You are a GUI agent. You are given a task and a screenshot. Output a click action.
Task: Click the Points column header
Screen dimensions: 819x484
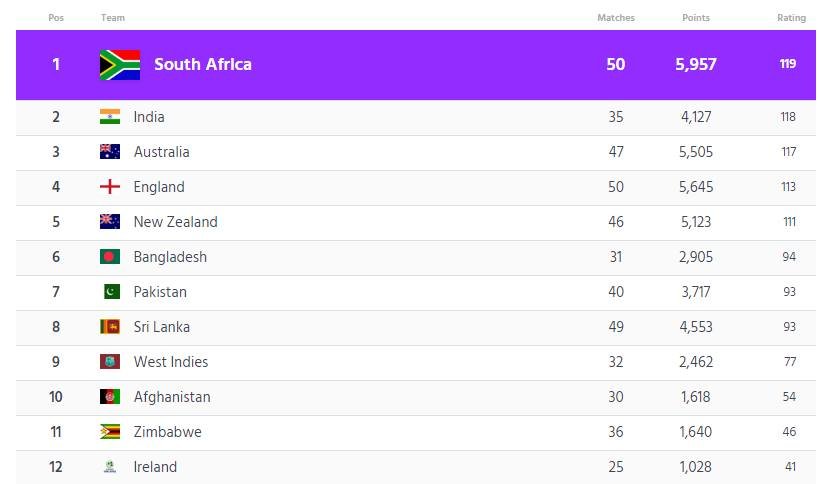696,18
